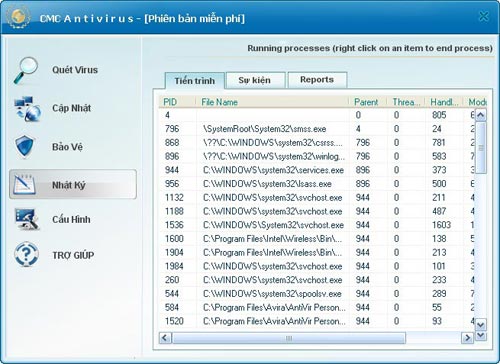Select the csrss process with PID 868
The width and height of the screenshot is (500, 364).
pyautogui.click(x=317, y=142)
